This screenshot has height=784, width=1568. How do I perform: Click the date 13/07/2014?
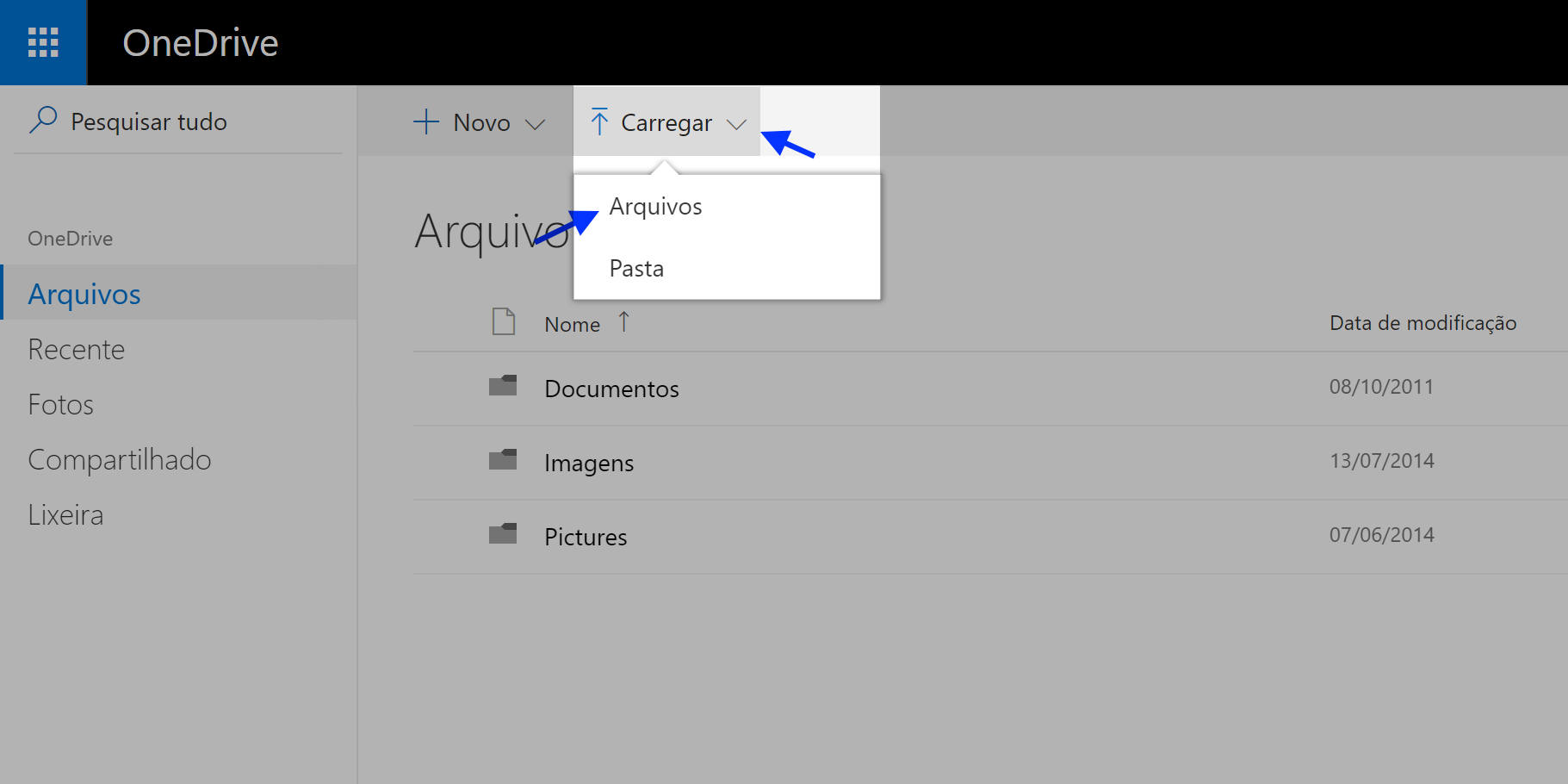1381,461
